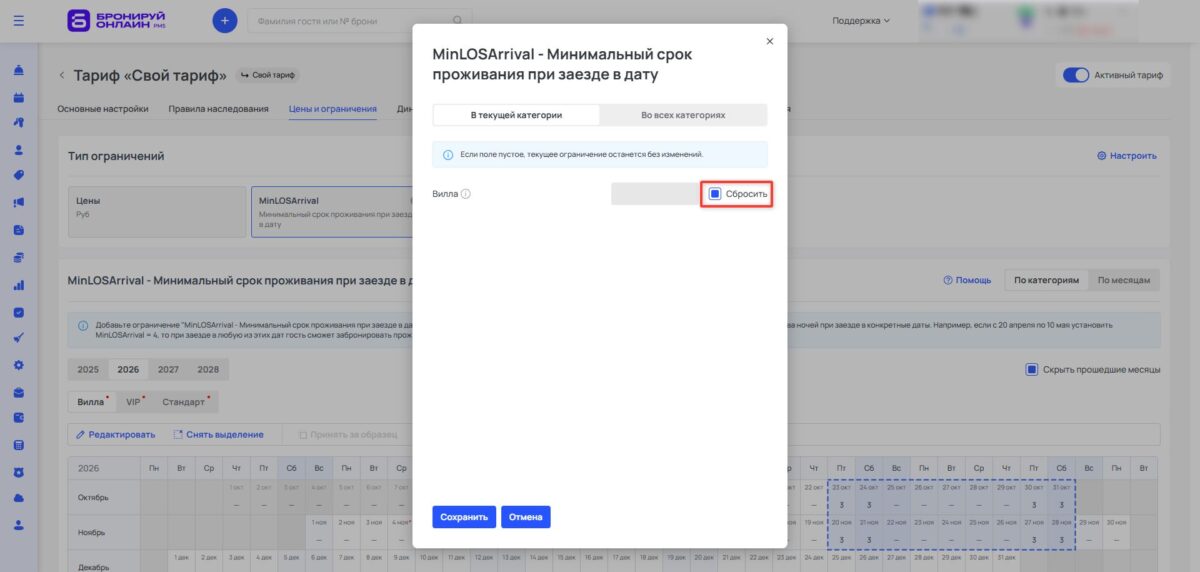Screen dimensions: 1200x572
Task: Open the Цены и ограничения tab
Action: click(333, 109)
